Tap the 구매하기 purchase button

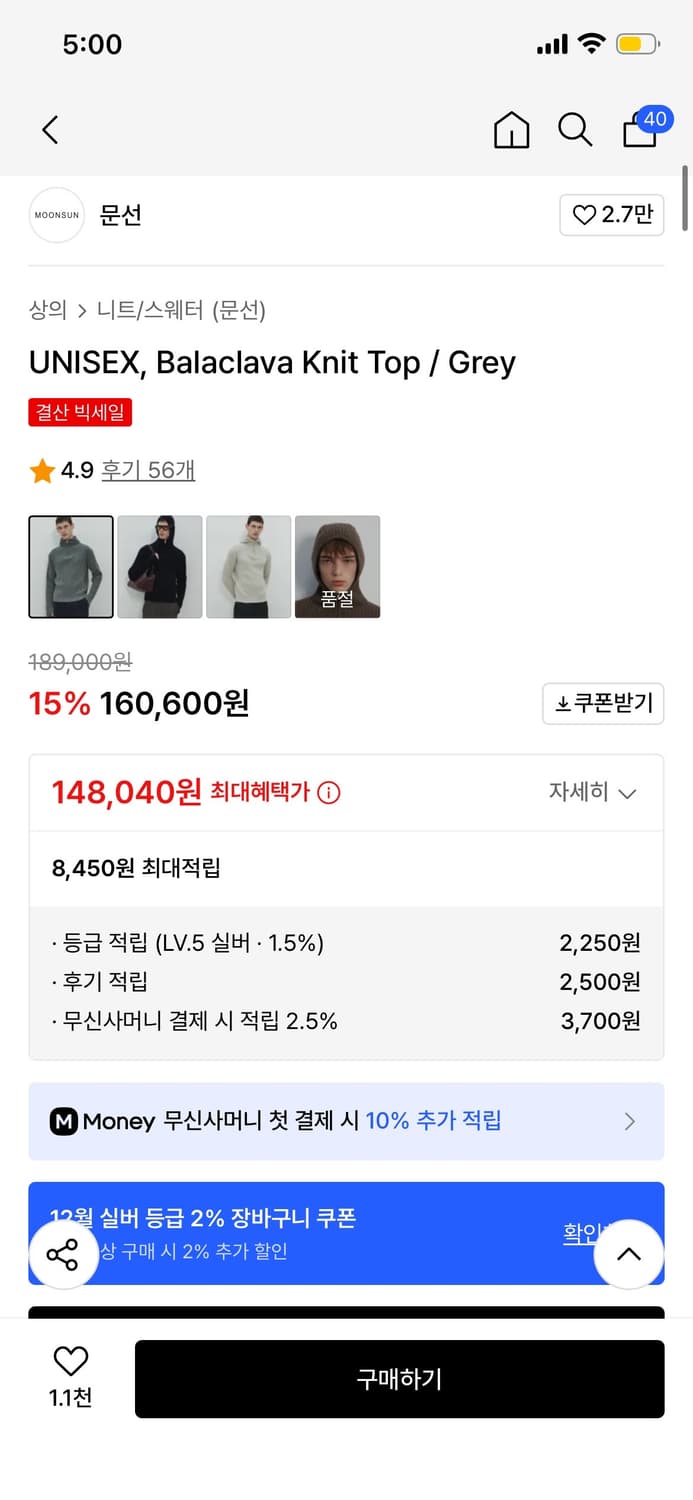pyautogui.click(x=399, y=1378)
